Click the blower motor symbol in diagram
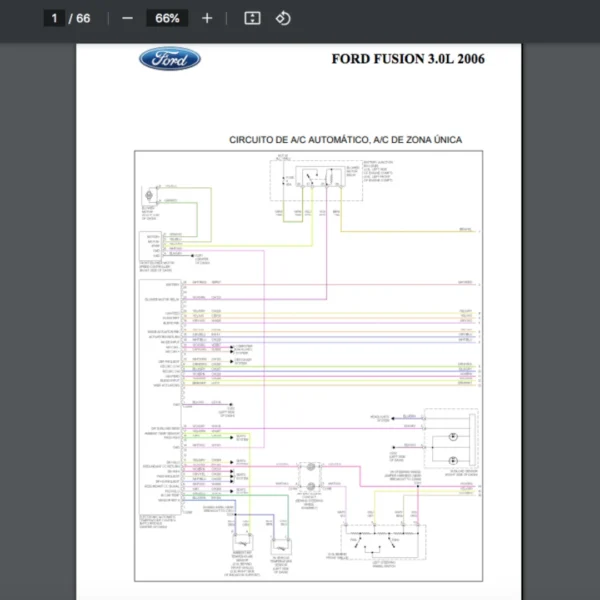 pos(151,195)
